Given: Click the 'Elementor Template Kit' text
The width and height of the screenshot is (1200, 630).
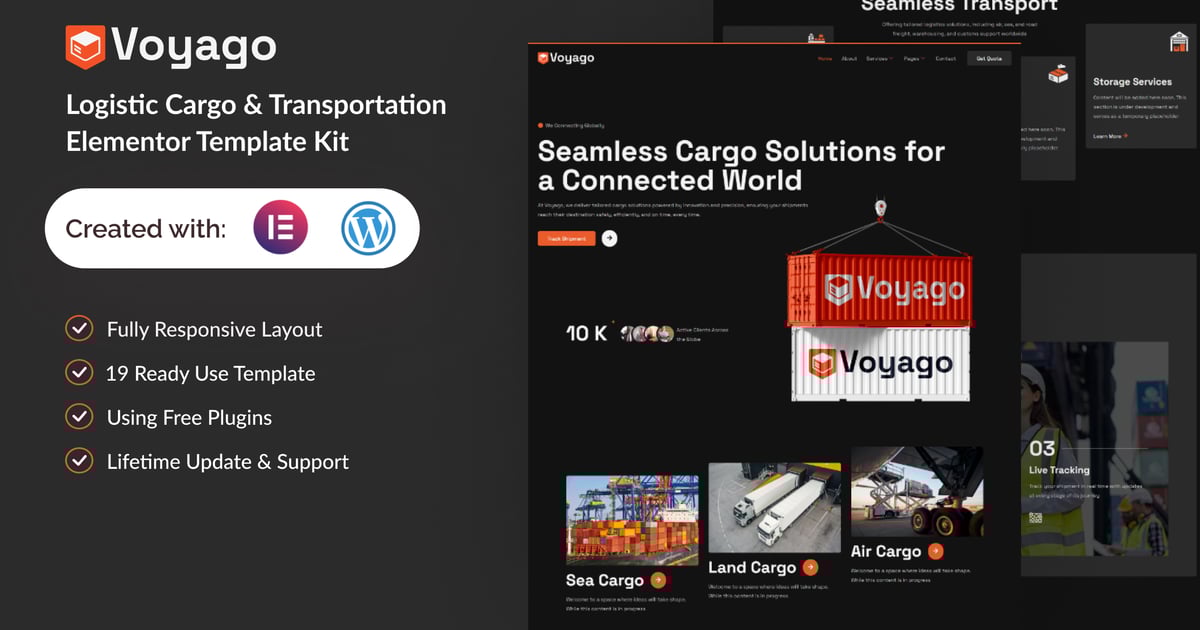Looking at the screenshot, I should click(x=208, y=141).
